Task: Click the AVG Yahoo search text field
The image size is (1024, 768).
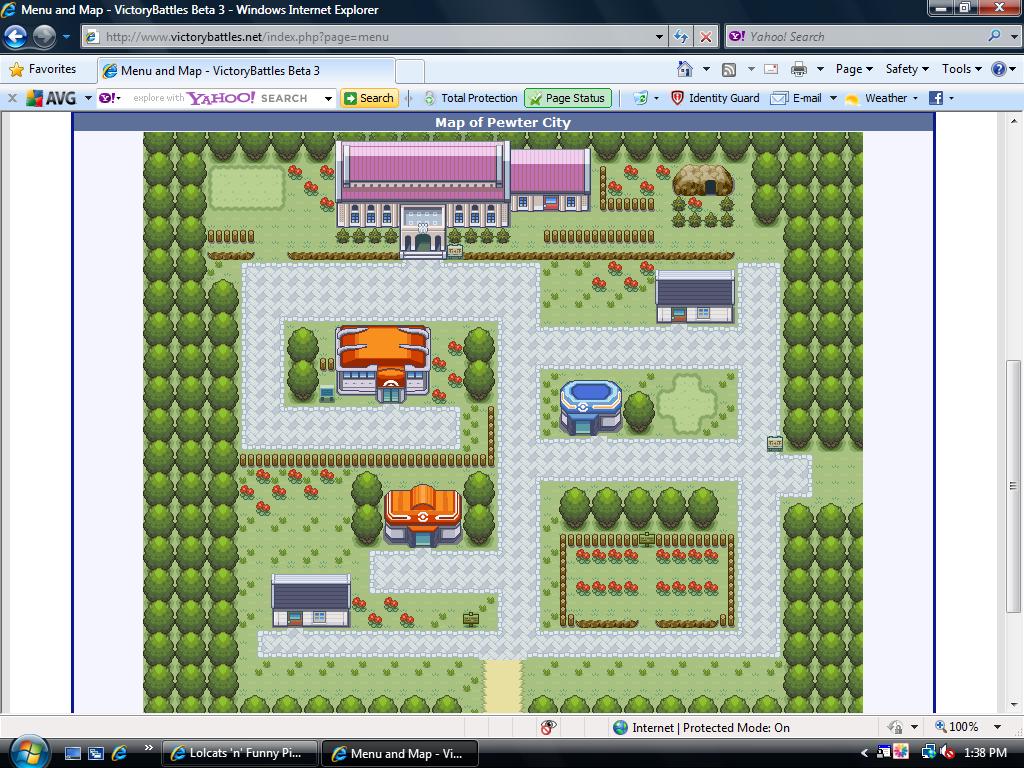Action: [221, 98]
